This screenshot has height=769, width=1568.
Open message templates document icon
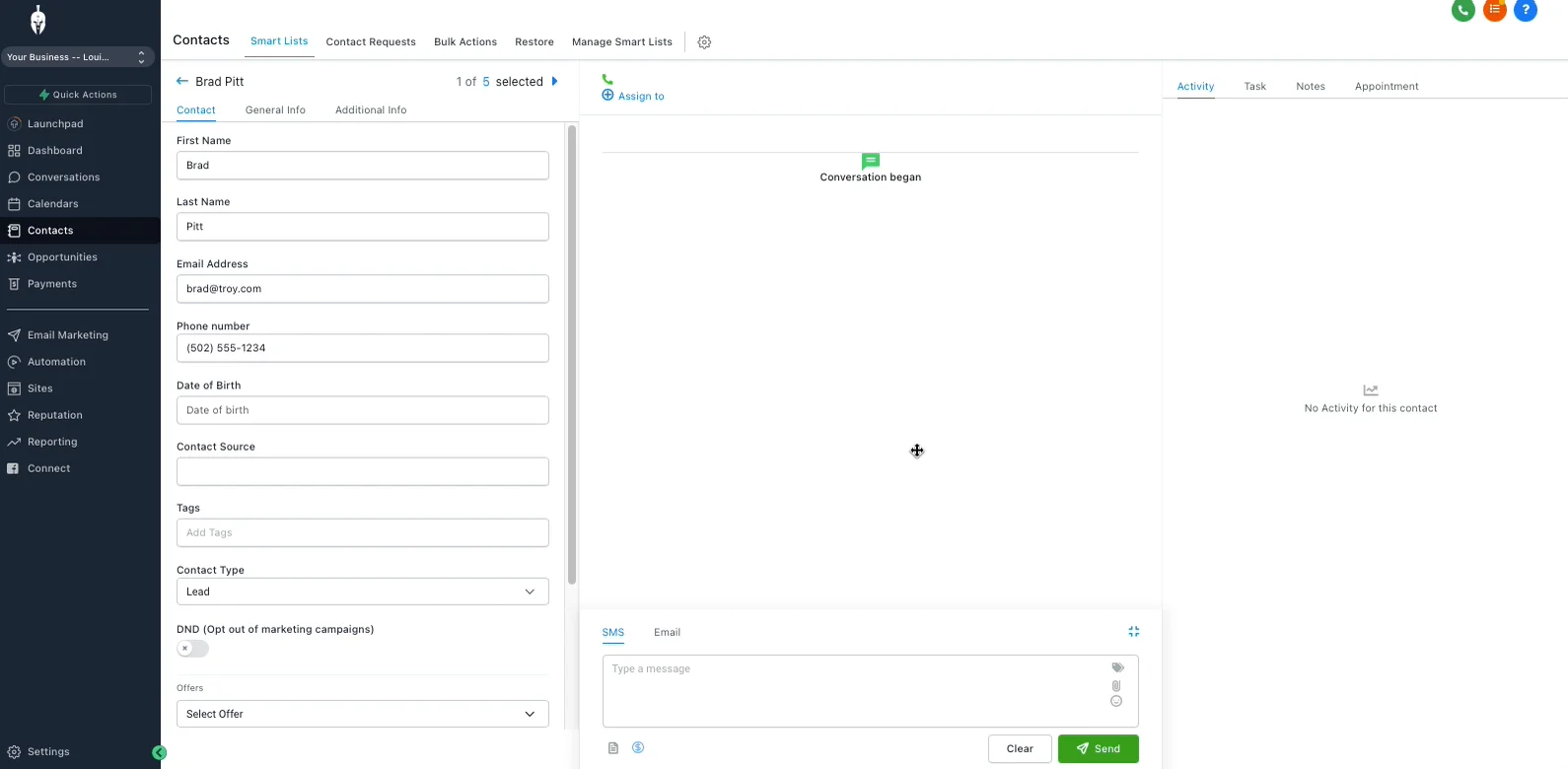click(x=613, y=748)
